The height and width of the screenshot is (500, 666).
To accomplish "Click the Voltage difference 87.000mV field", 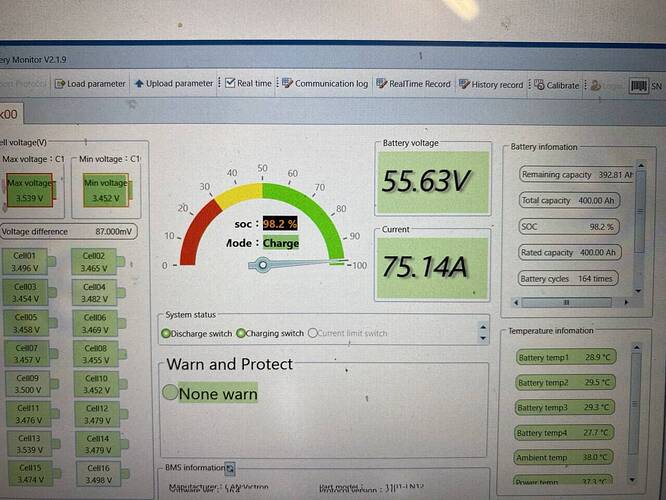I will pos(68,232).
